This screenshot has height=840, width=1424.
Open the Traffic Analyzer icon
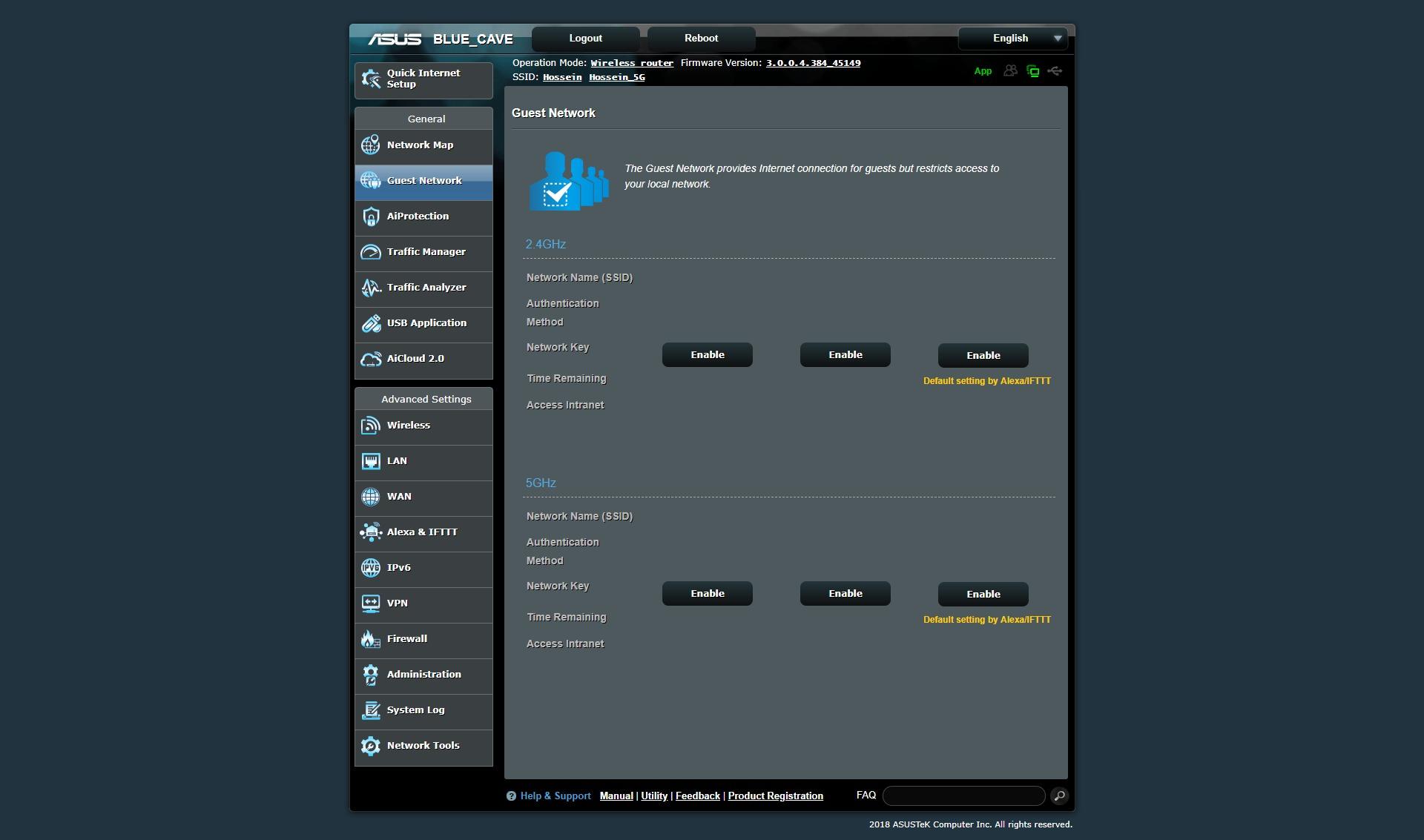tap(370, 288)
